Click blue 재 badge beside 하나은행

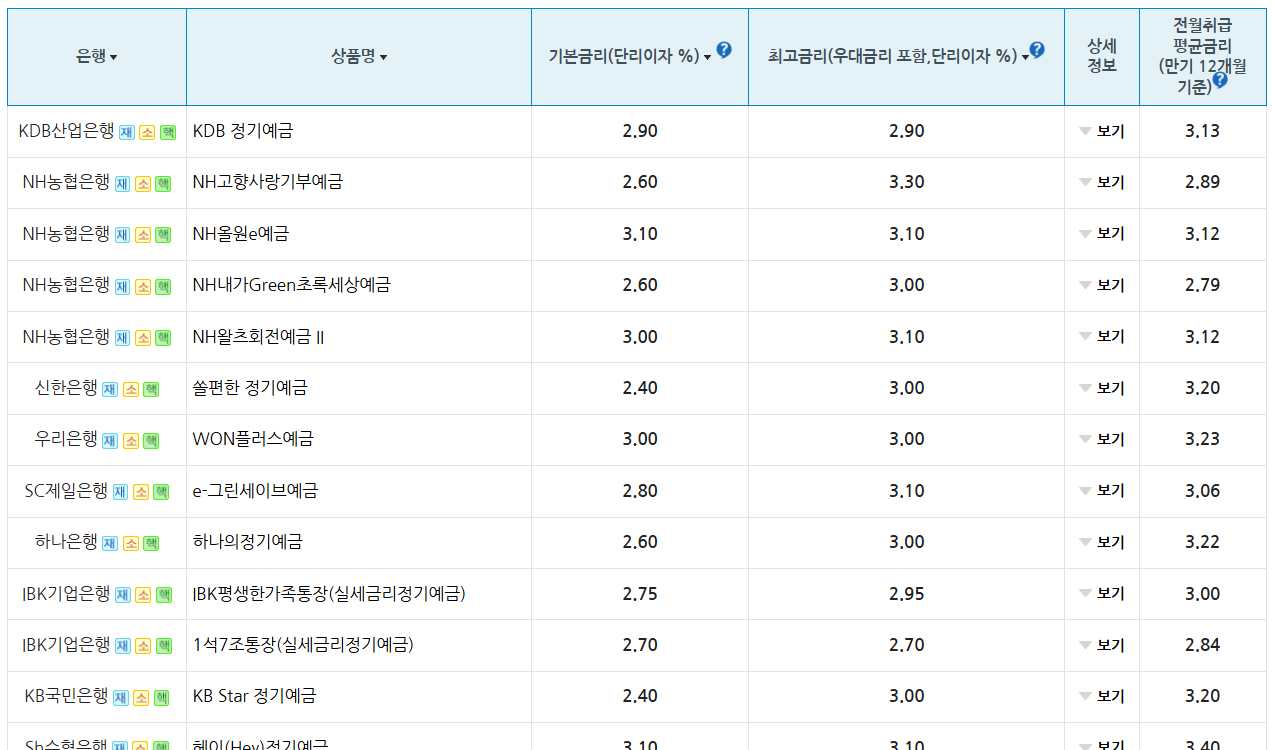110,544
